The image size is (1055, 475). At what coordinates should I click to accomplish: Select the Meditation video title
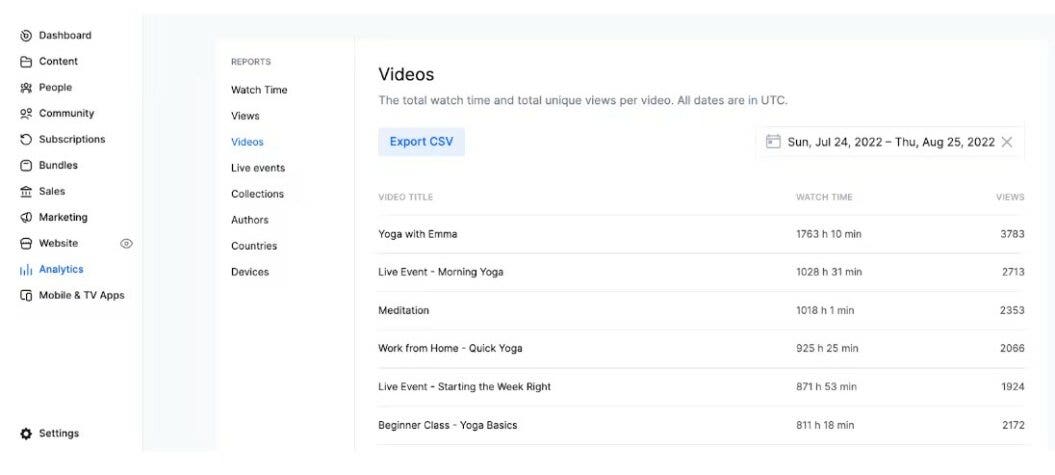coord(403,310)
